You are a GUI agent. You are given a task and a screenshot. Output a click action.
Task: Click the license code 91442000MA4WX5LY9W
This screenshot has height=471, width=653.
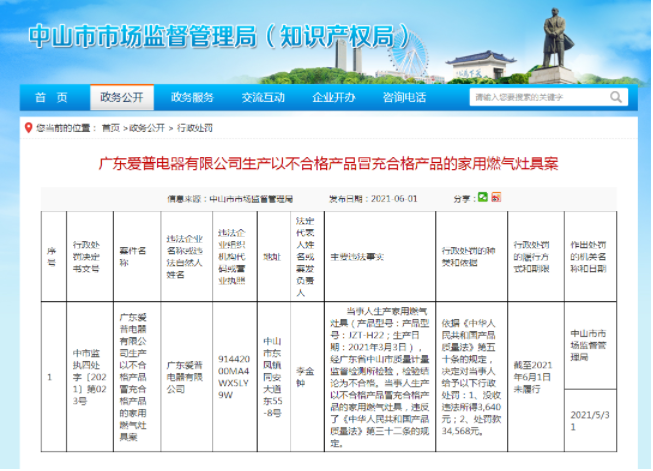(x=235, y=377)
